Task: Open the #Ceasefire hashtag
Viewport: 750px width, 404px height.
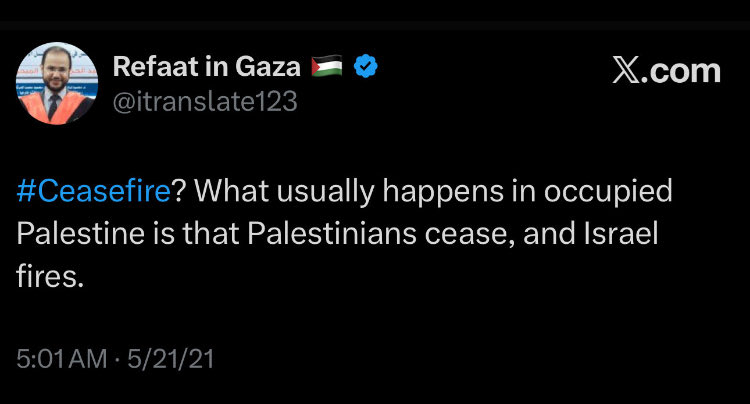Action: 91,192
